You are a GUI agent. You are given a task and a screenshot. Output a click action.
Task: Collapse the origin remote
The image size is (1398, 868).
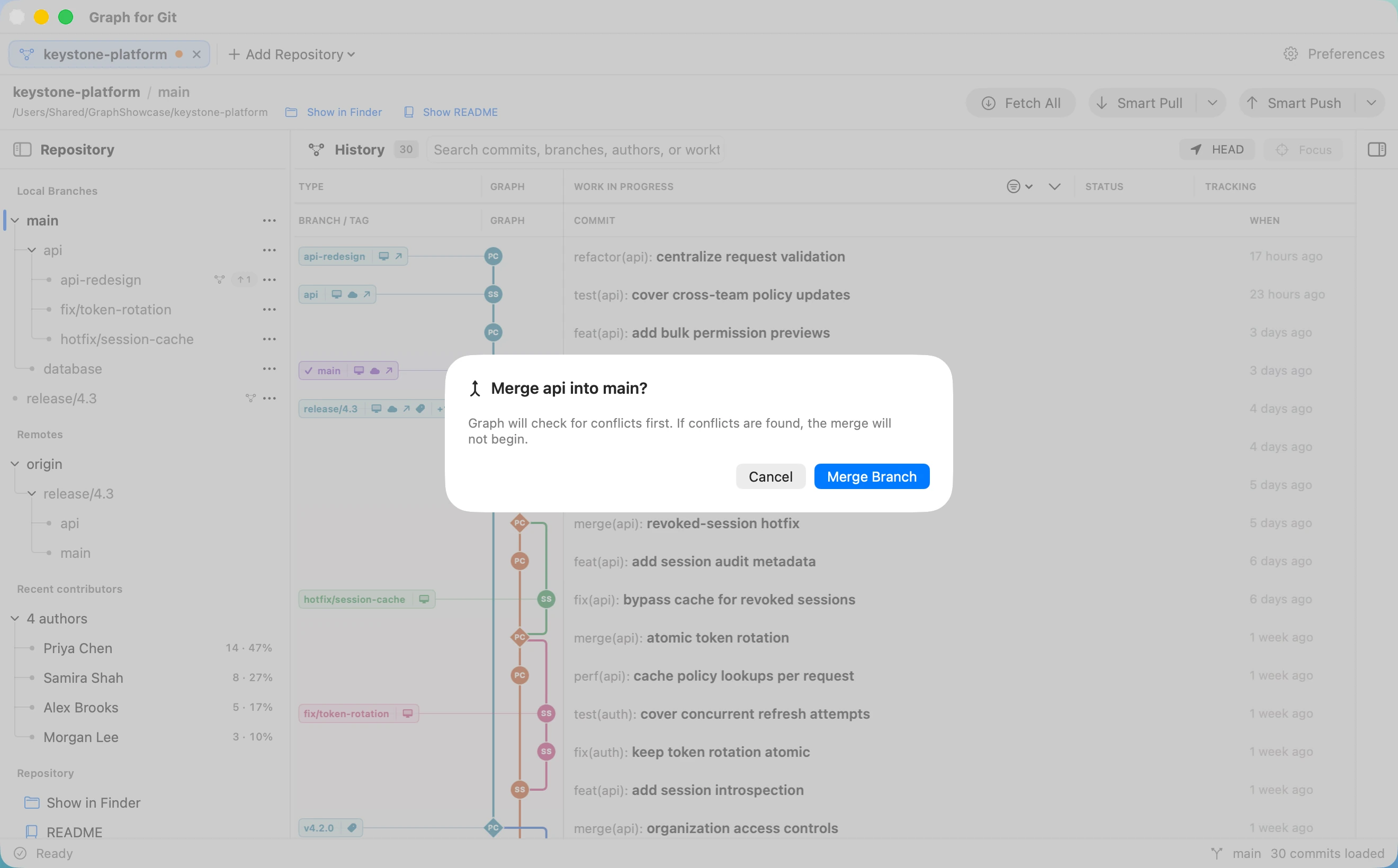15,464
